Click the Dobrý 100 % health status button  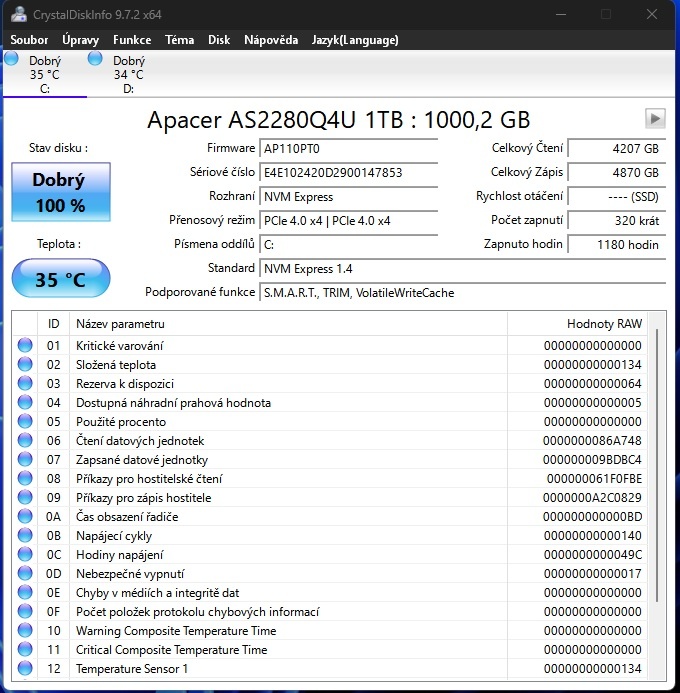point(61,192)
